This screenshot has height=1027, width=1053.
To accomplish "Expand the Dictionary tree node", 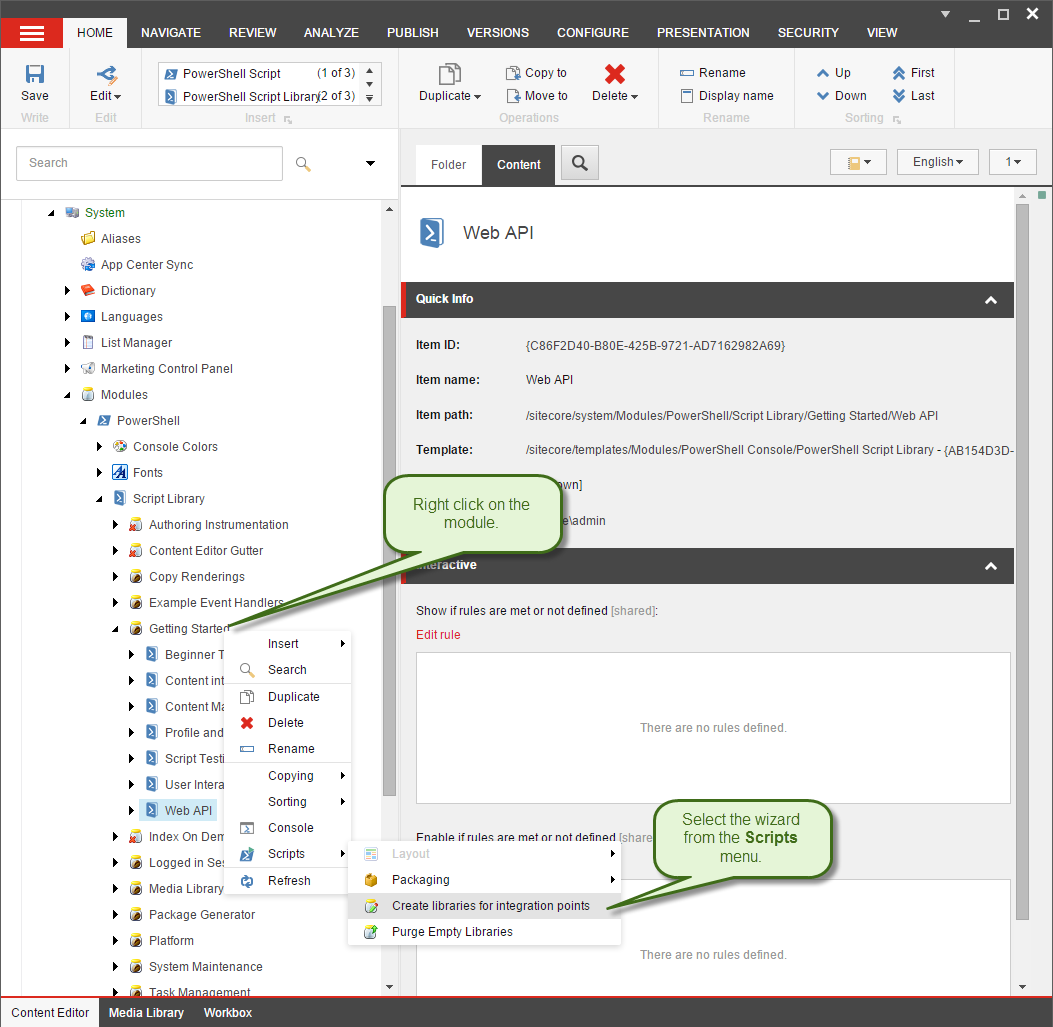I will 68,291.
